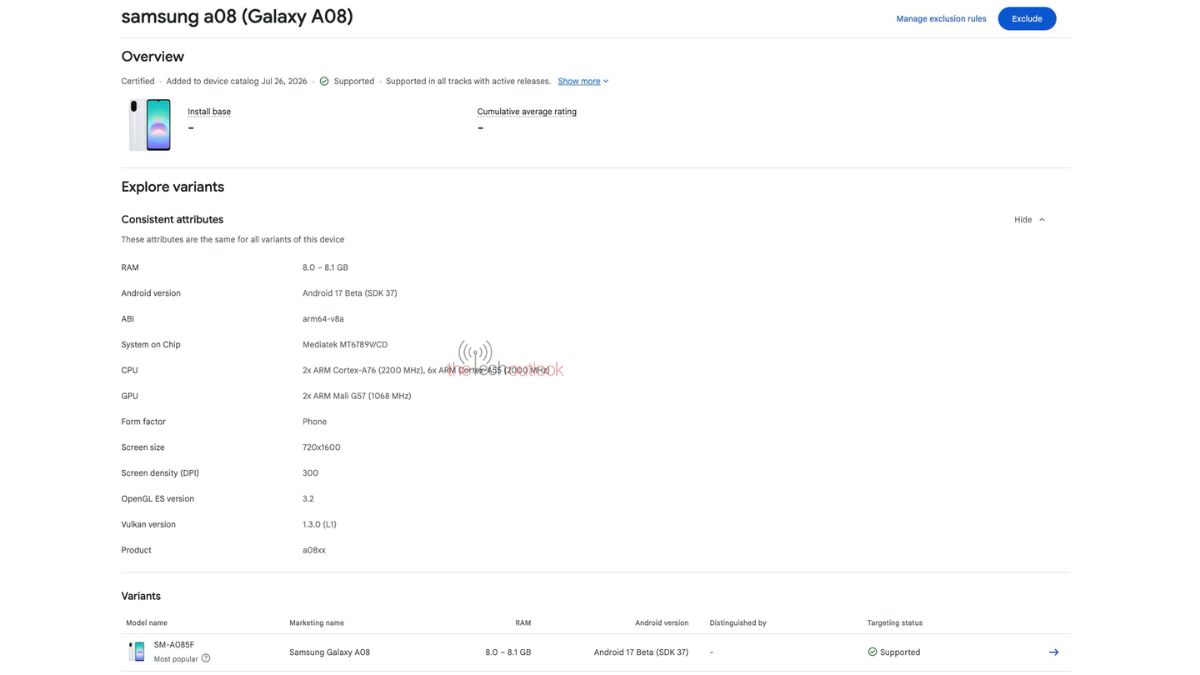Select the 720x1600 screen size value

[321, 447]
